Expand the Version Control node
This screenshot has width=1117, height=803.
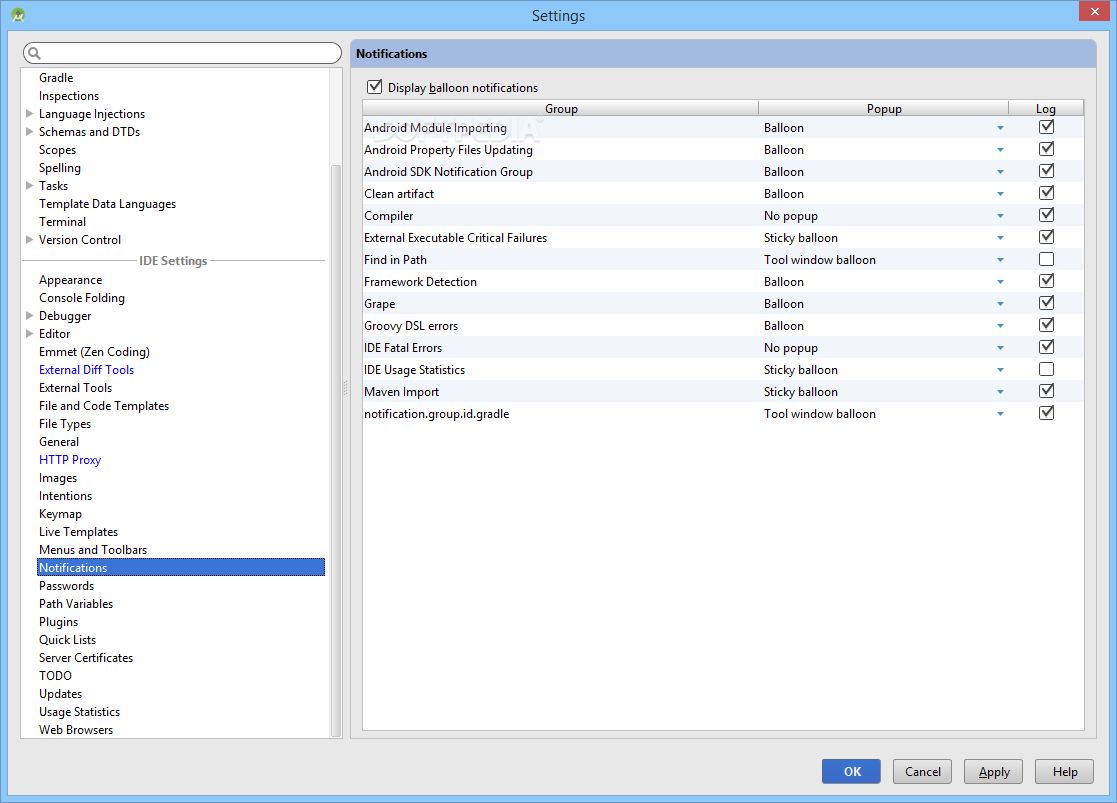point(29,239)
